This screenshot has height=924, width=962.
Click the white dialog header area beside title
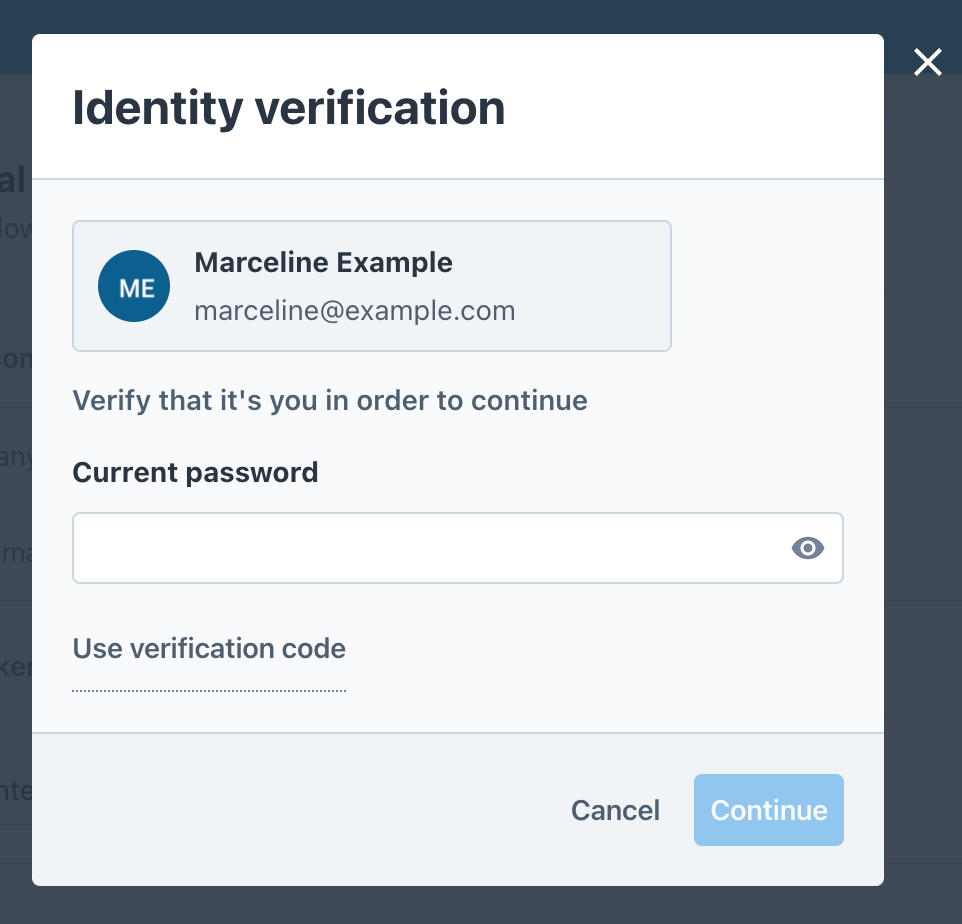693,108
